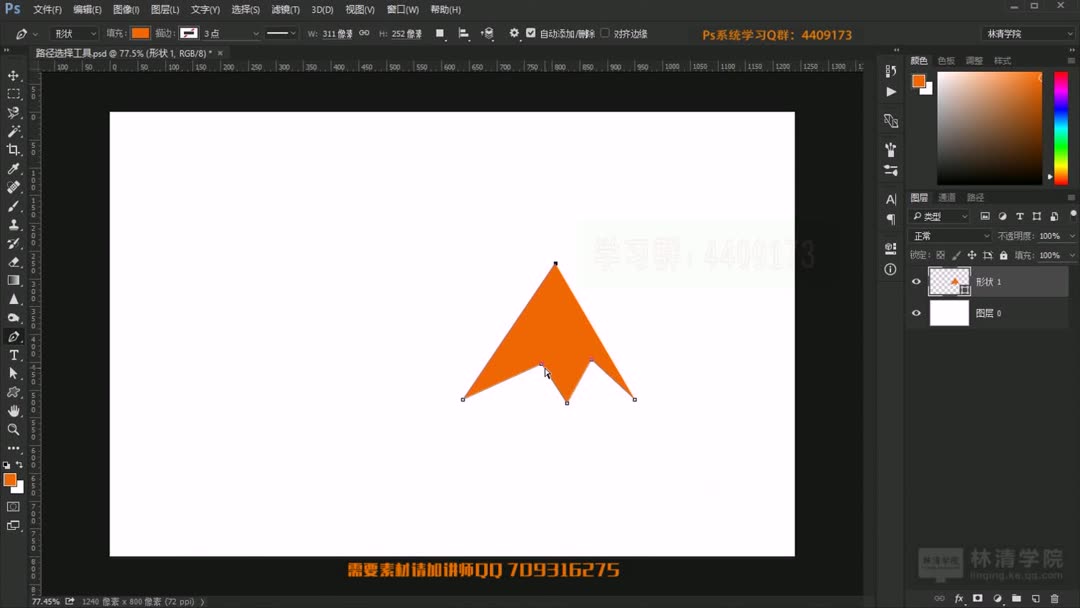Switch to the 通道 tab
The width and height of the screenshot is (1080, 608).
click(948, 196)
